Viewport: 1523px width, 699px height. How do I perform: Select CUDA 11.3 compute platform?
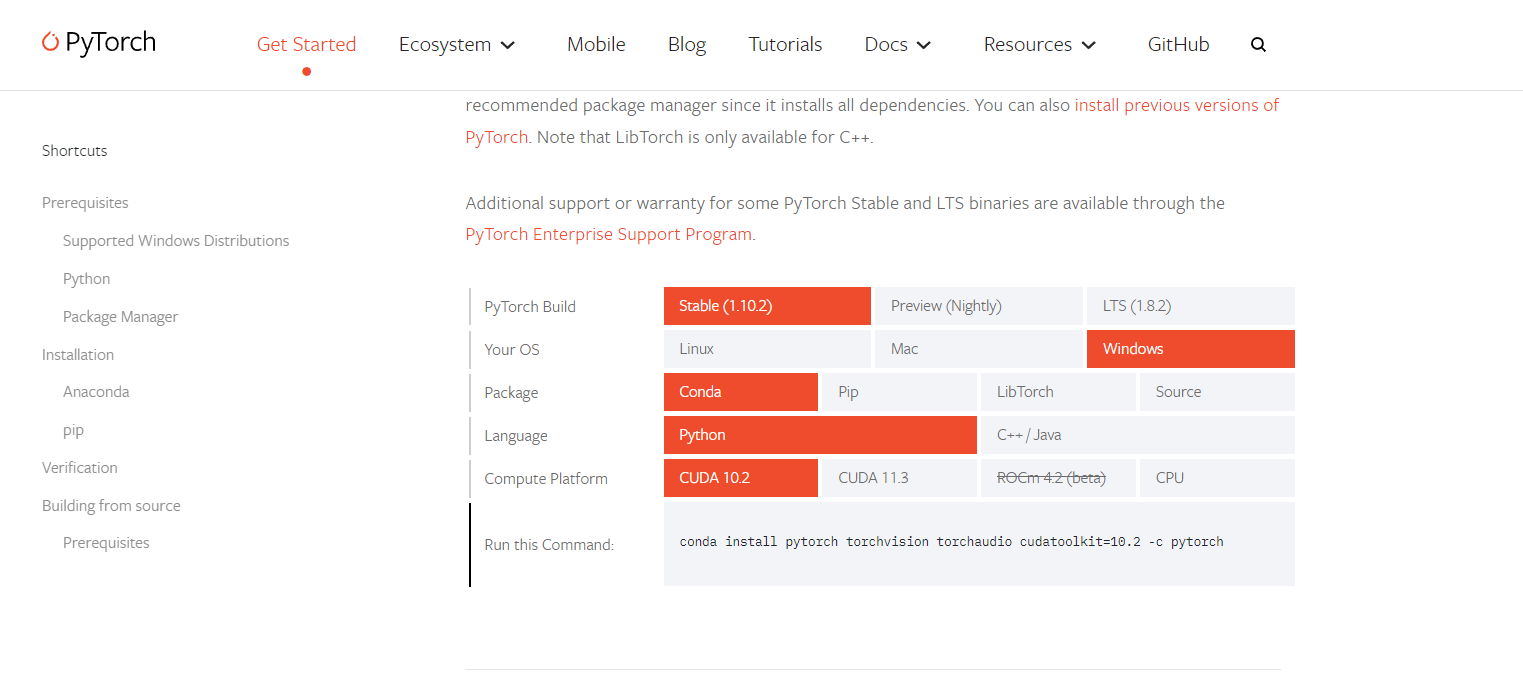pos(900,478)
